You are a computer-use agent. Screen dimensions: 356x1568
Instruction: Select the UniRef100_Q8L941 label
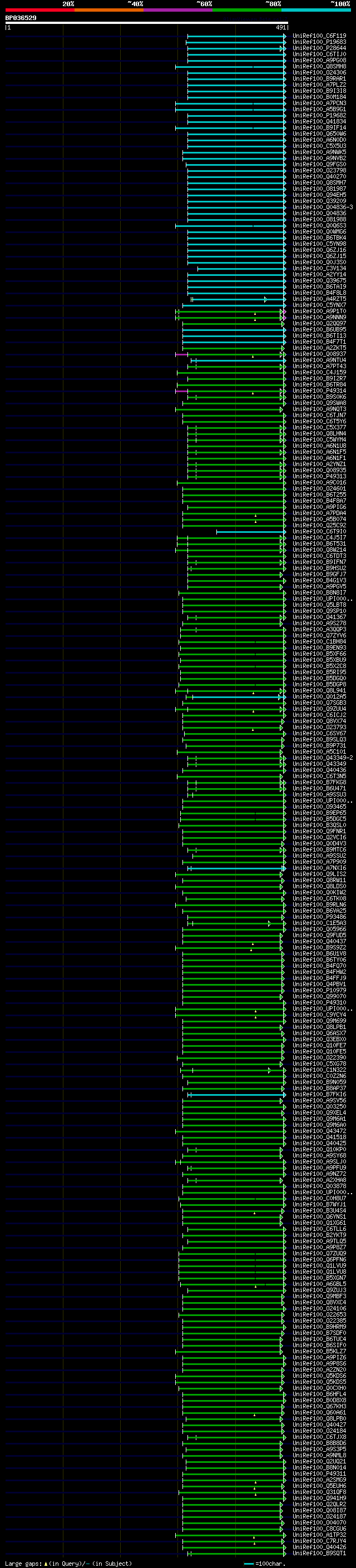pyautogui.click(x=319, y=691)
